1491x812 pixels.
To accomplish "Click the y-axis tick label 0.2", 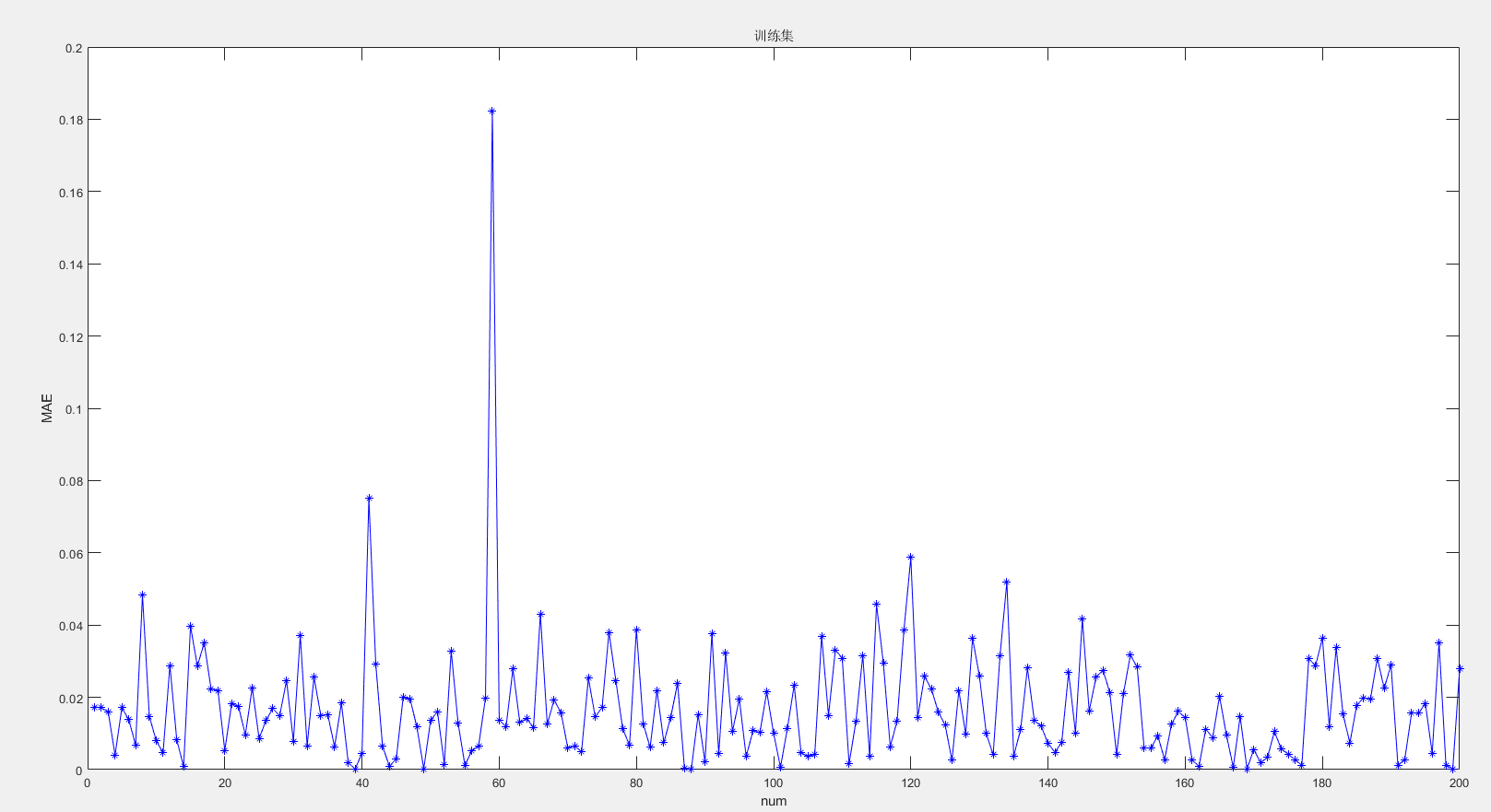I will (x=74, y=48).
